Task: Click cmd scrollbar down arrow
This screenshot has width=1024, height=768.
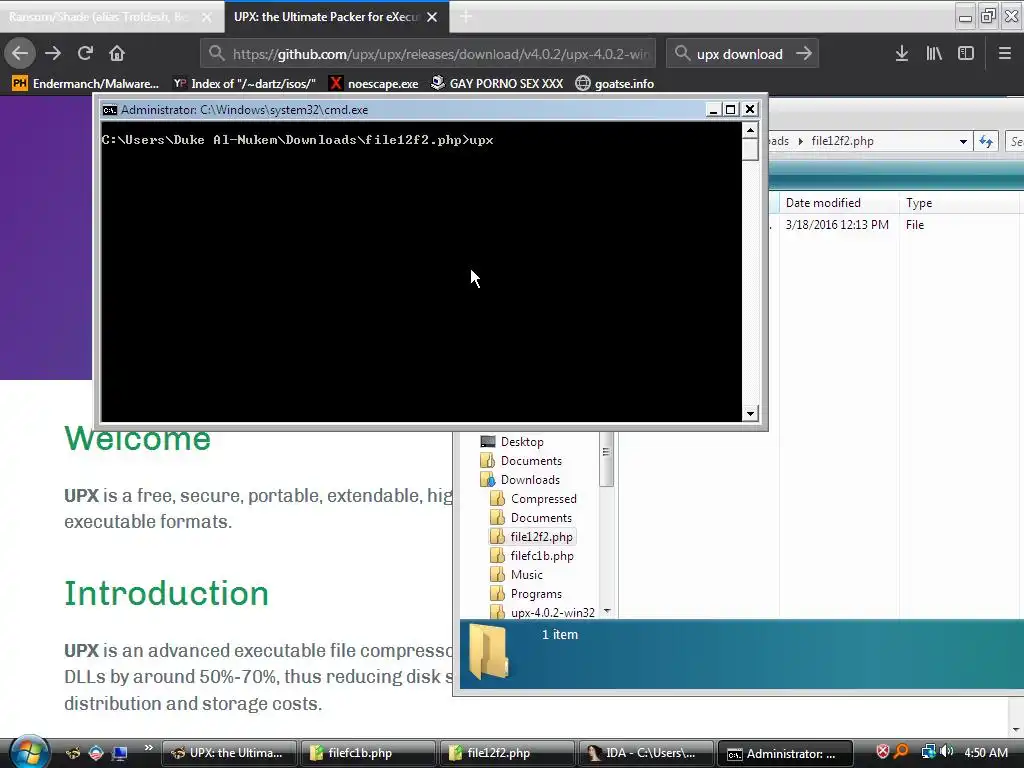Action: point(750,413)
